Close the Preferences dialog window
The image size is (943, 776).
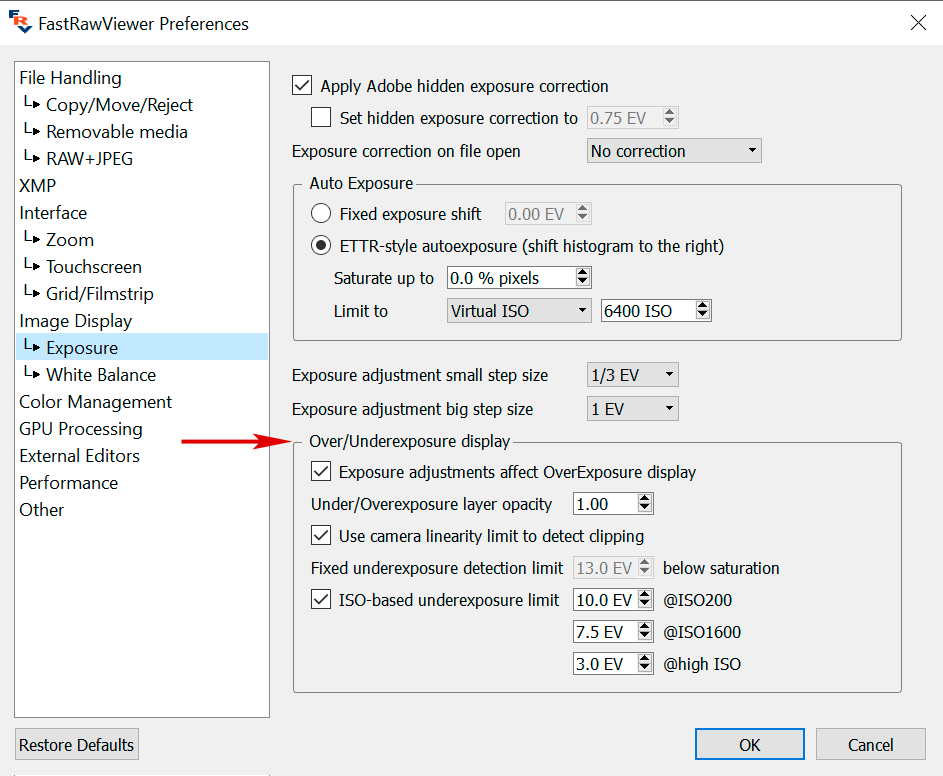[x=917, y=22]
